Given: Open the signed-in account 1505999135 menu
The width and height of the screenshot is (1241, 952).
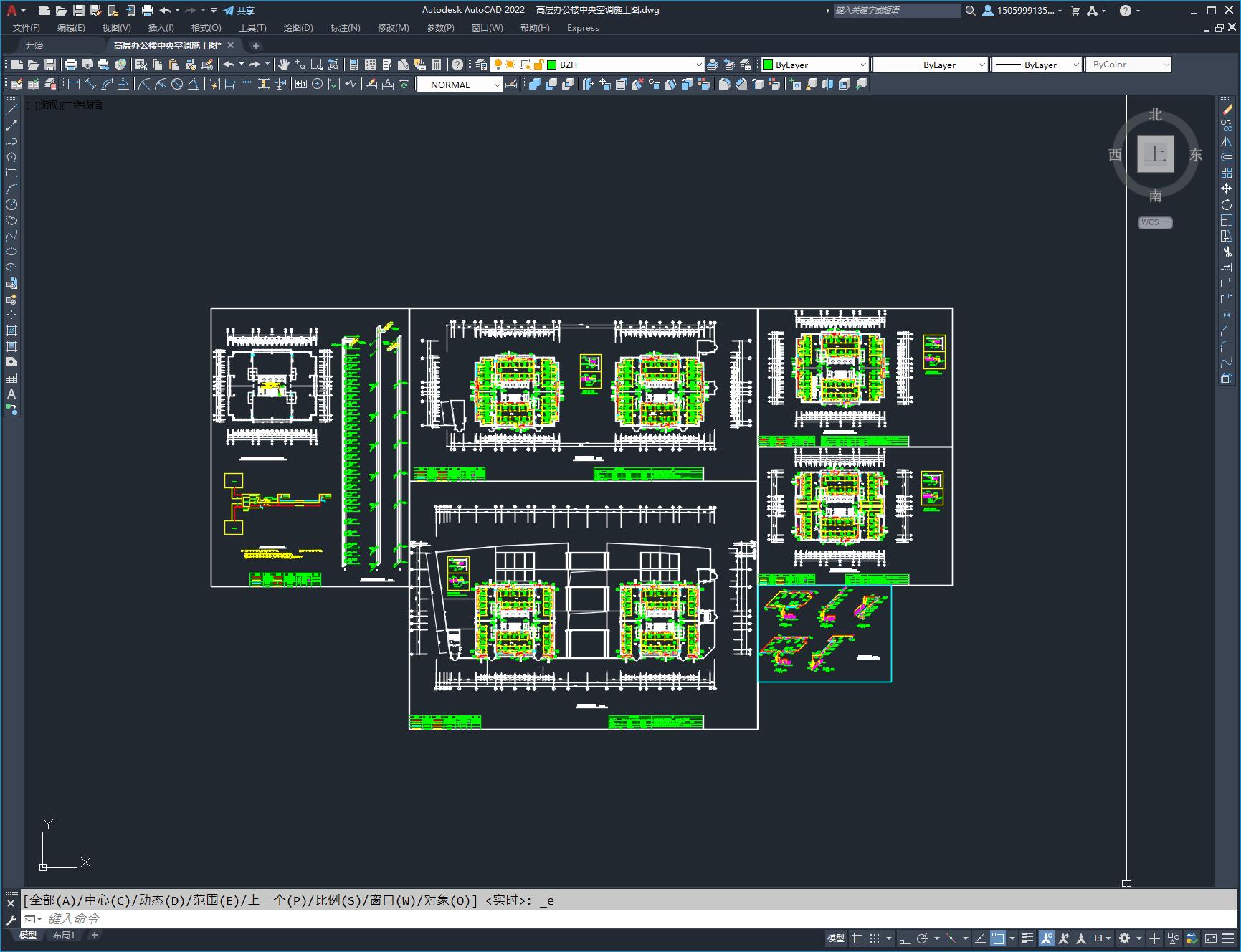Looking at the screenshot, I should tap(1022, 11).
